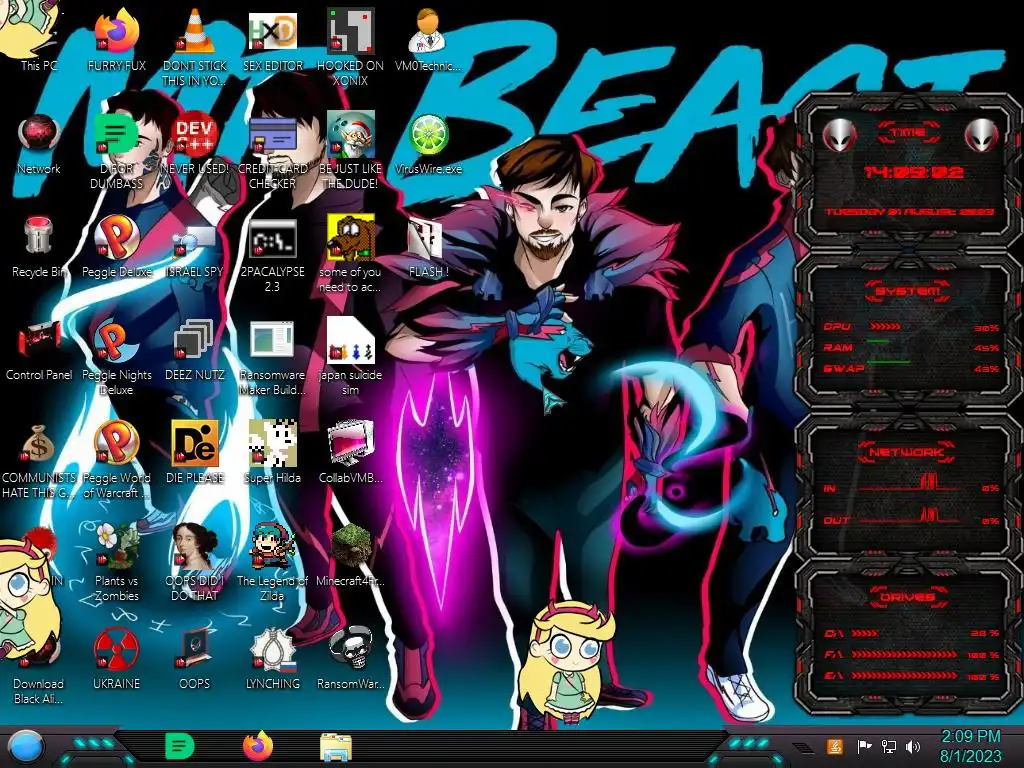This screenshot has width=1024, height=768.
Task: Open the UKRAINE radiation icon
Action: pyautogui.click(x=116, y=658)
